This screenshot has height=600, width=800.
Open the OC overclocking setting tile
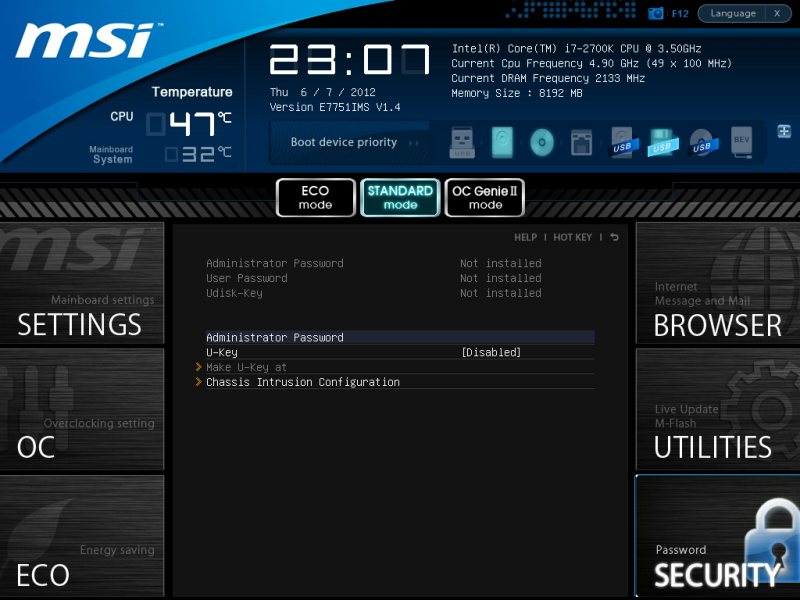(x=82, y=409)
